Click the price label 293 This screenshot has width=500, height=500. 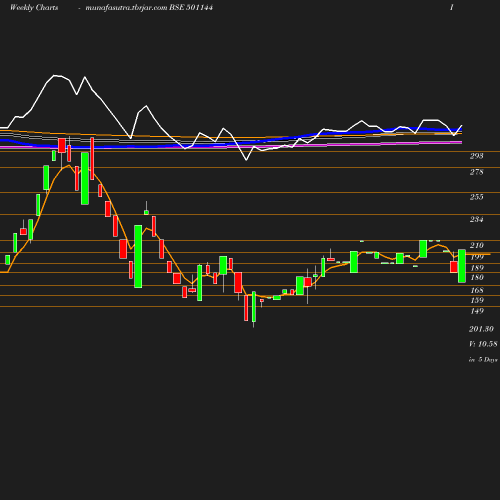[476, 156]
